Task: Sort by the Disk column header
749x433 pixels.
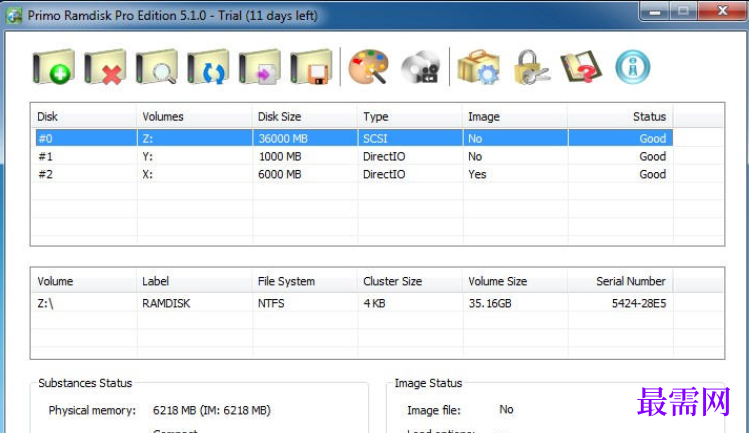Action: tap(84, 117)
